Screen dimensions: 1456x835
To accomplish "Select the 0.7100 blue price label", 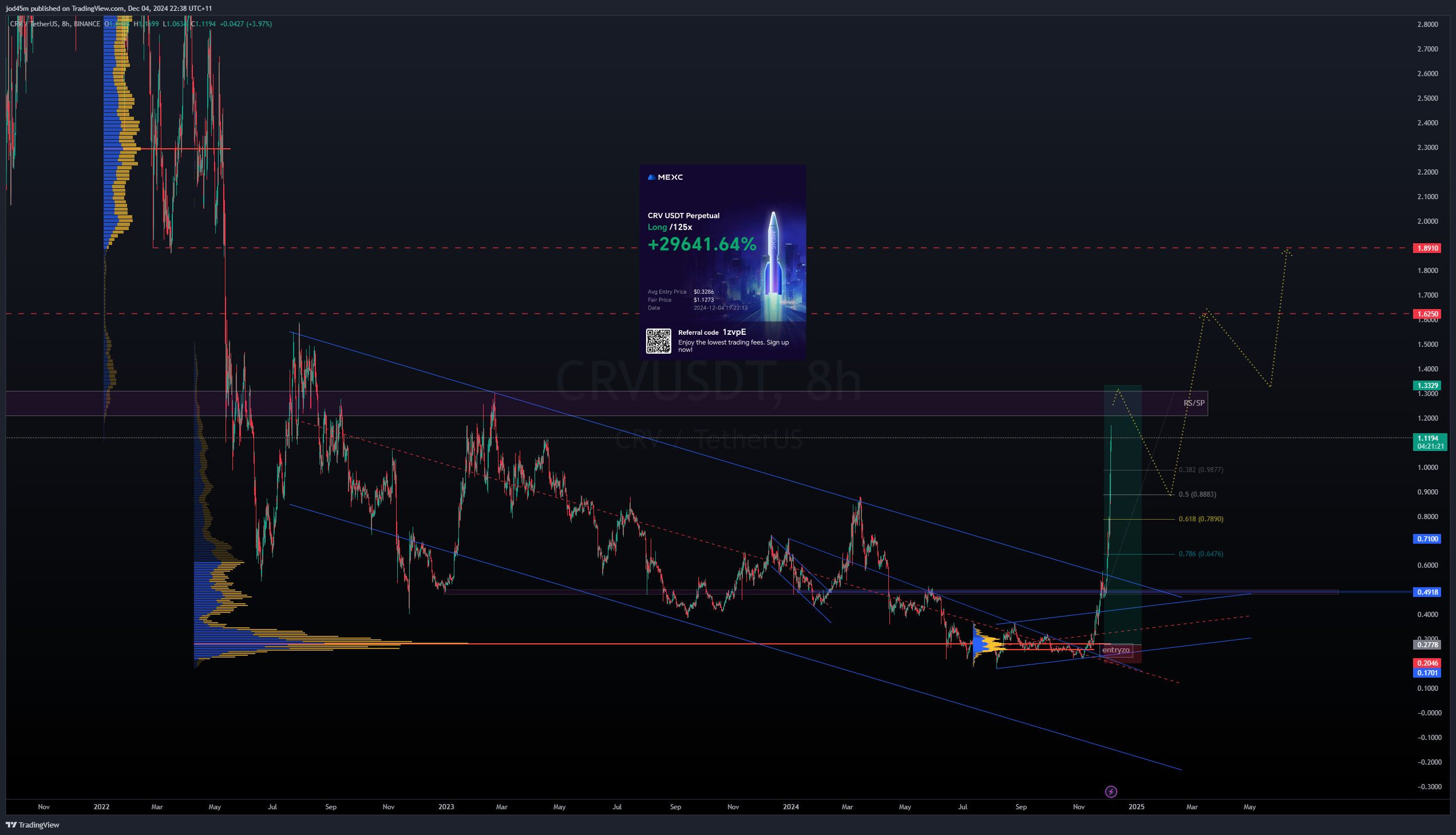I will click(x=1427, y=539).
